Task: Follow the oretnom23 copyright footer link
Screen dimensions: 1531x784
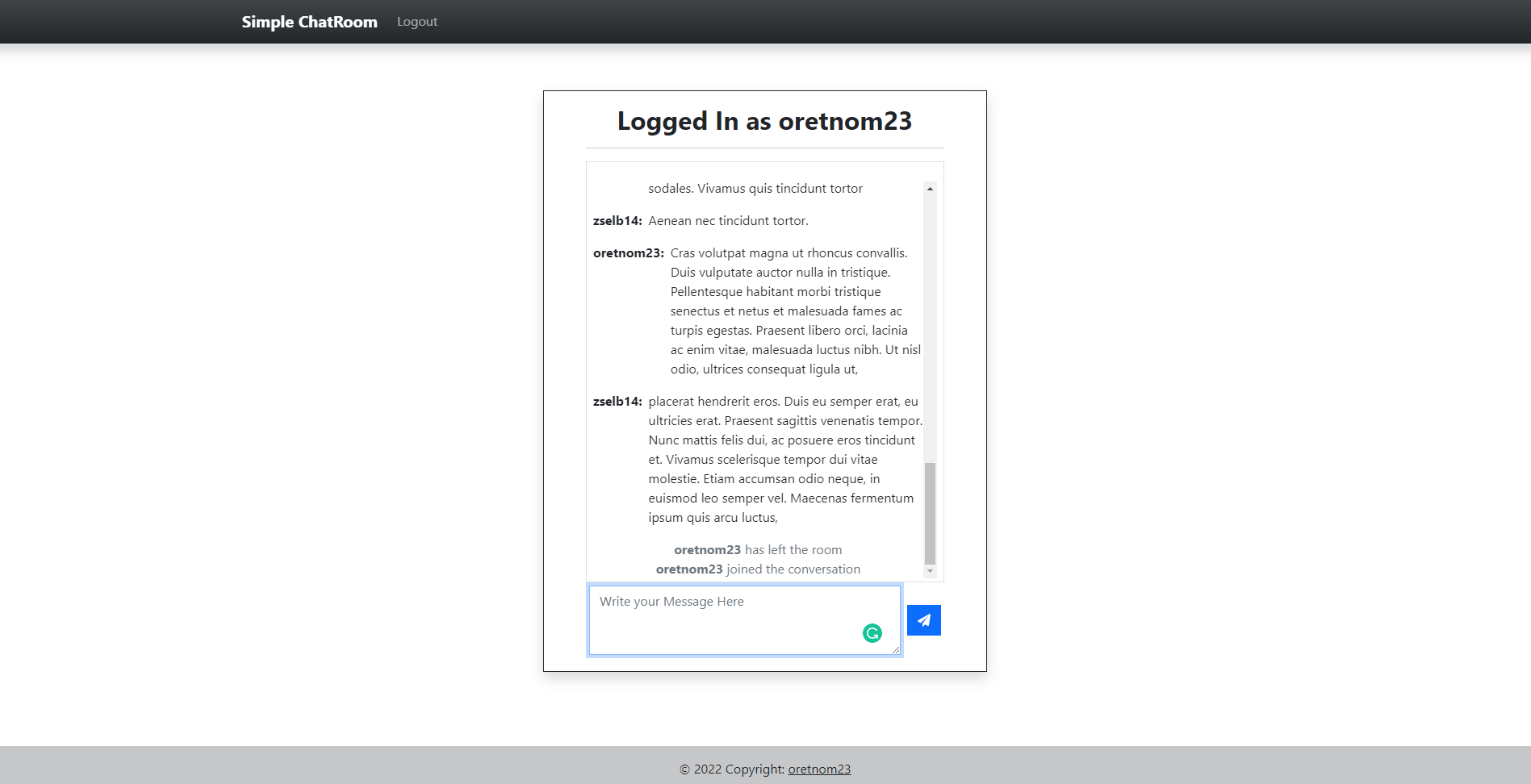Action: click(x=819, y=769)
